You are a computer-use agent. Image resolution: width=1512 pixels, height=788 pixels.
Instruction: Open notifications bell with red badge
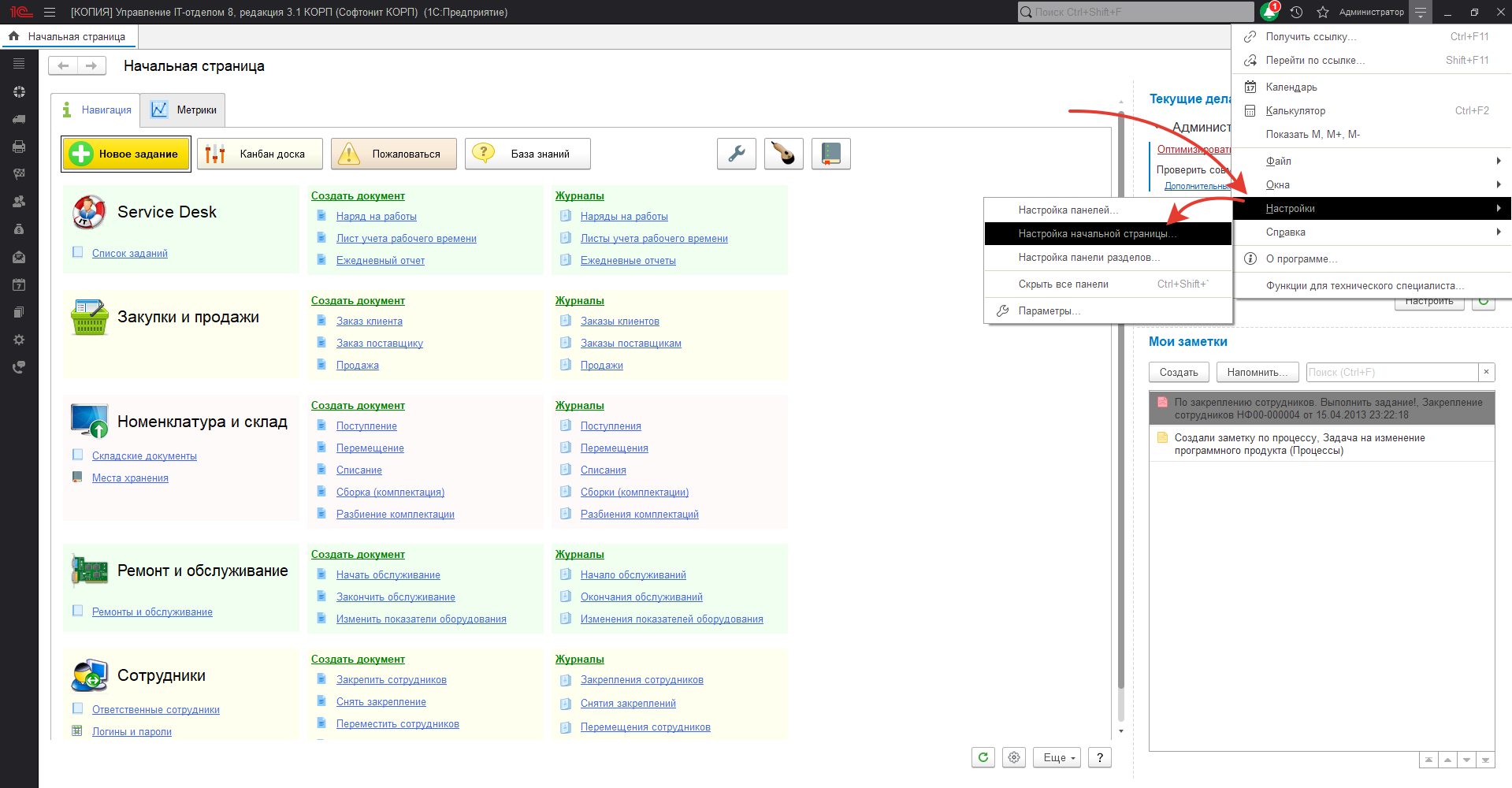tap(1269, 12)
